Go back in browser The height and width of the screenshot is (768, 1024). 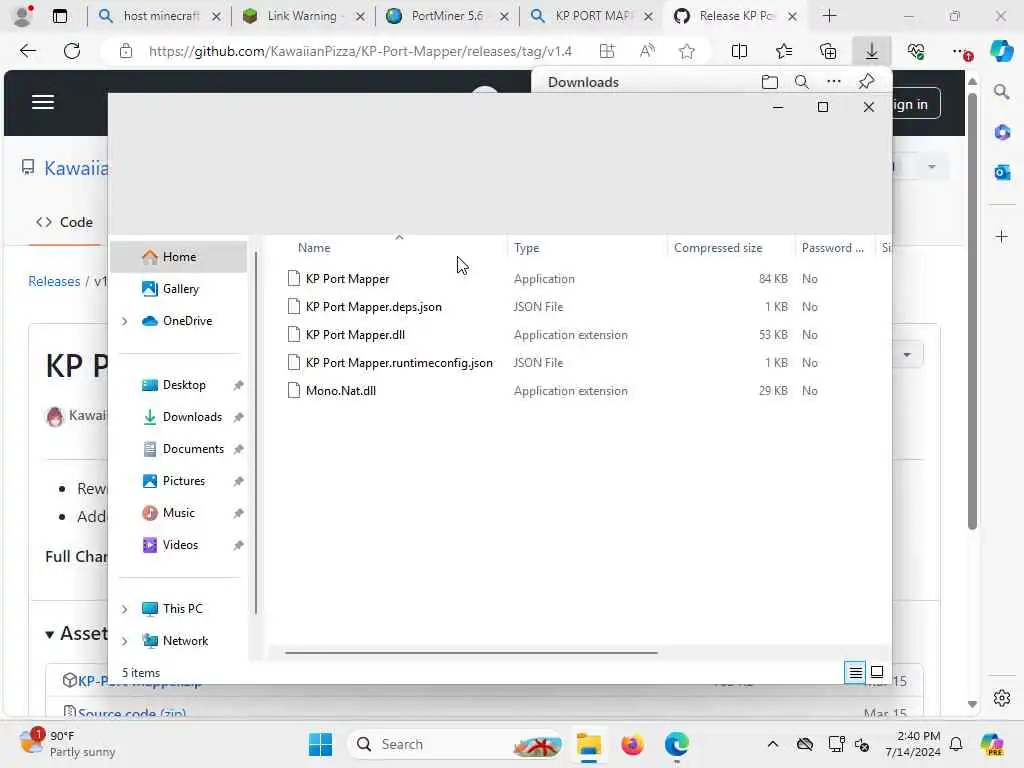[27, 51]
